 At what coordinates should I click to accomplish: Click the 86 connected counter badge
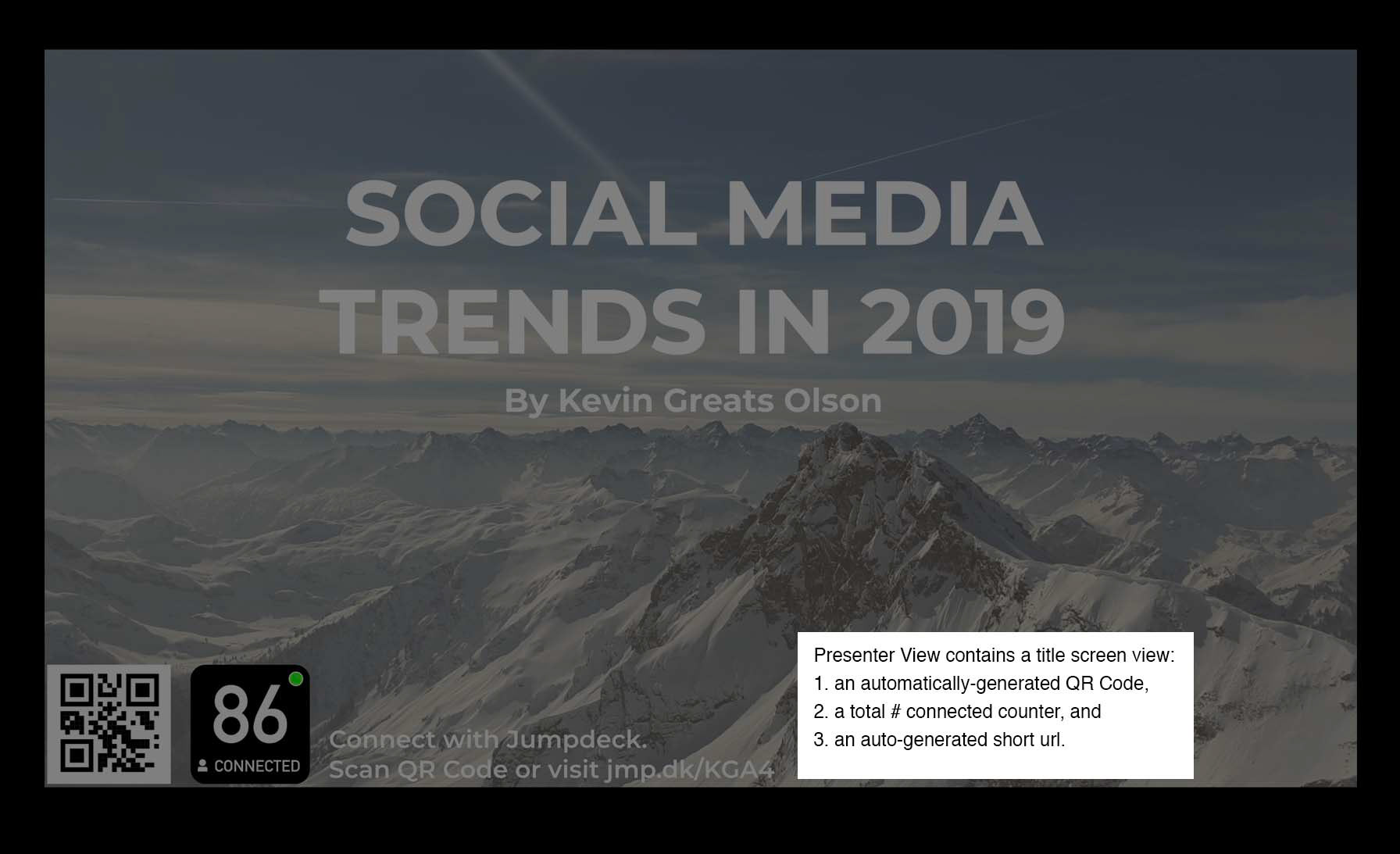click(250, 724)
